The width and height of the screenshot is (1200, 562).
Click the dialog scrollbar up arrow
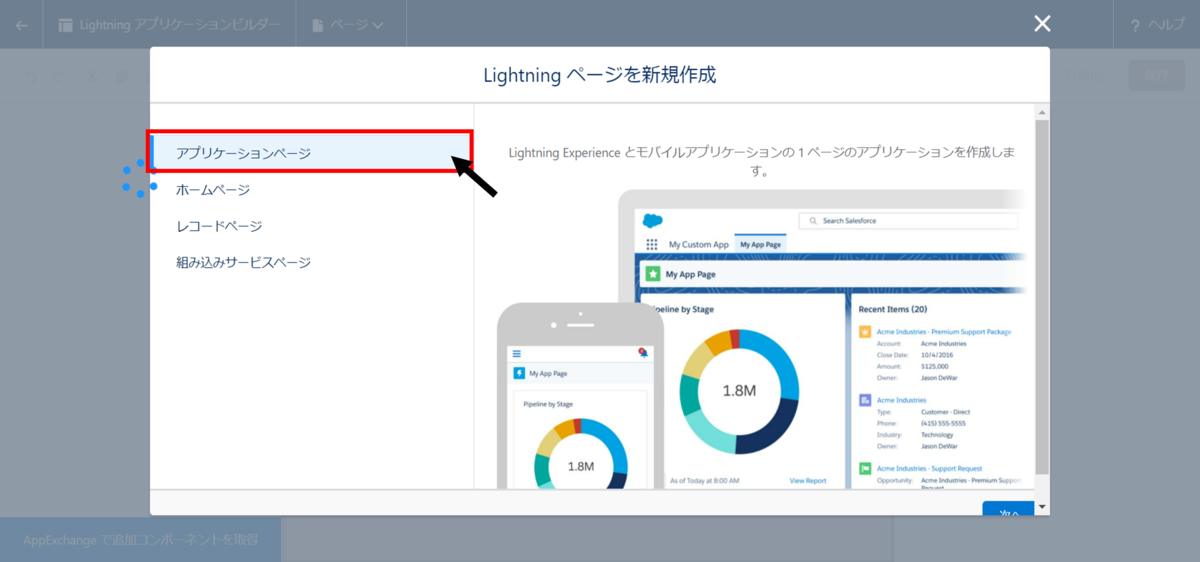click(1042, 112)
